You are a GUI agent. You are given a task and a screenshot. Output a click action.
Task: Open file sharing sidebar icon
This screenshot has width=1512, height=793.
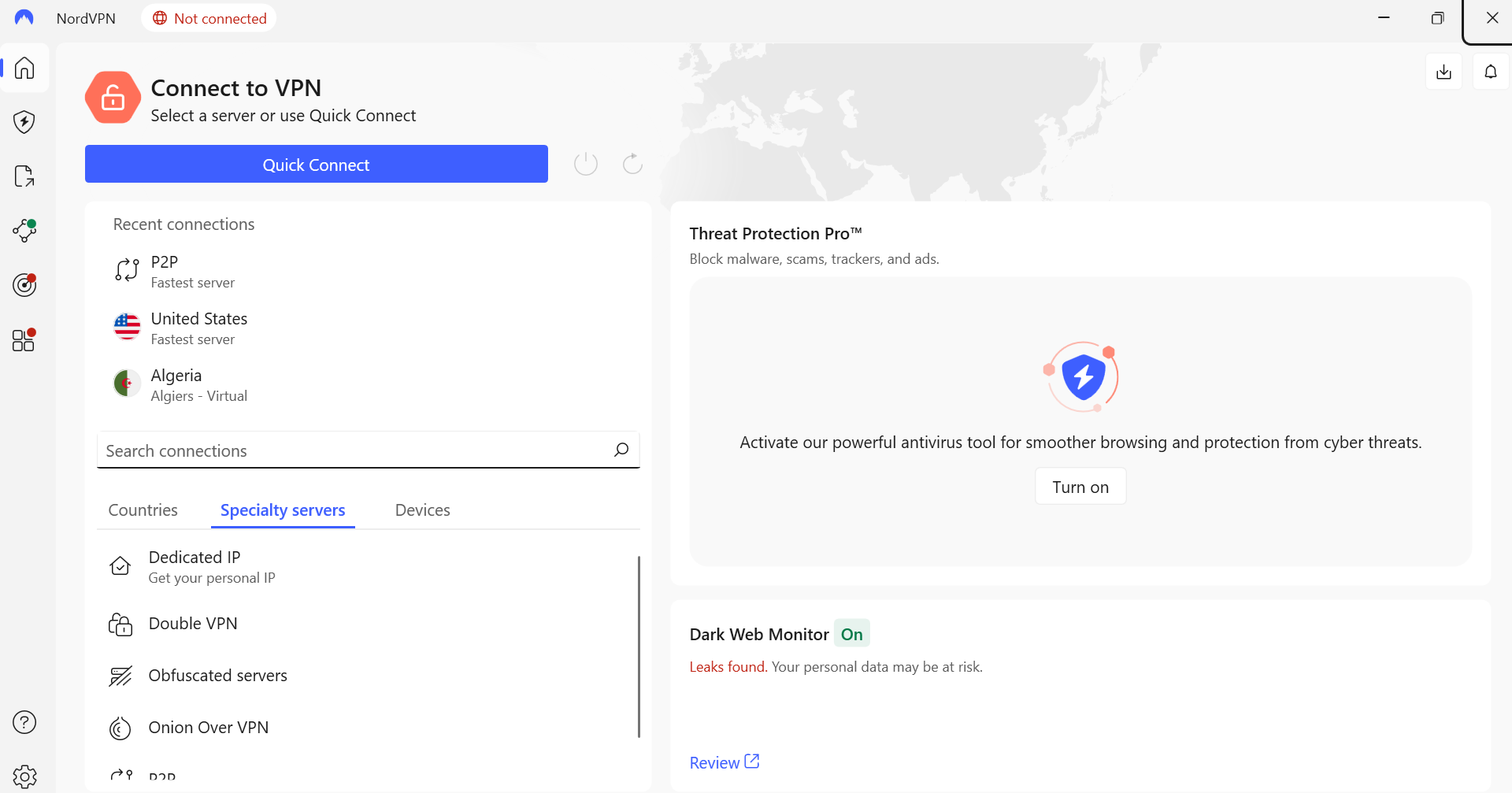point(24,176)
